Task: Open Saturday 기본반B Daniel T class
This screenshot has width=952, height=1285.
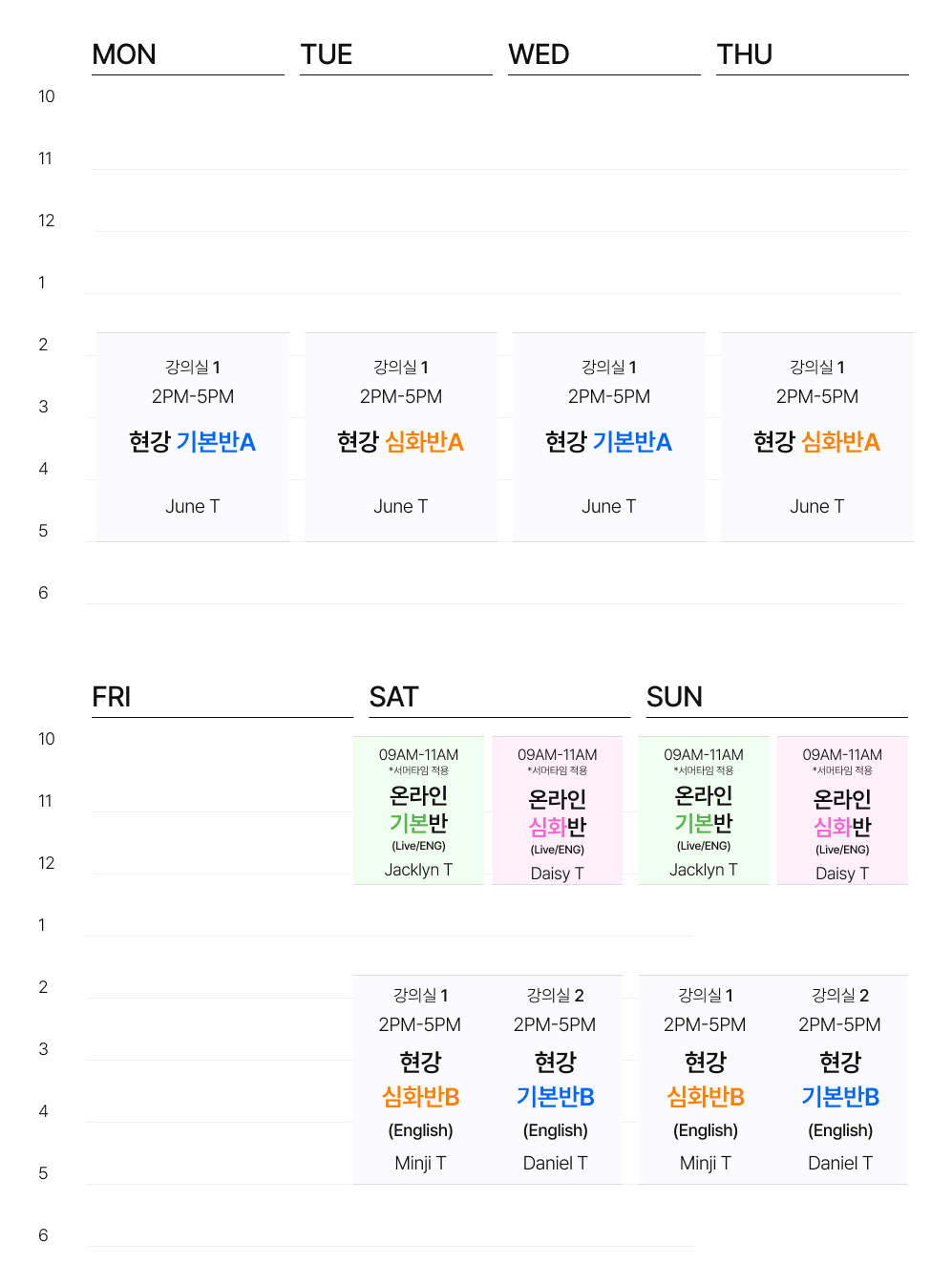Action: 556,1080
